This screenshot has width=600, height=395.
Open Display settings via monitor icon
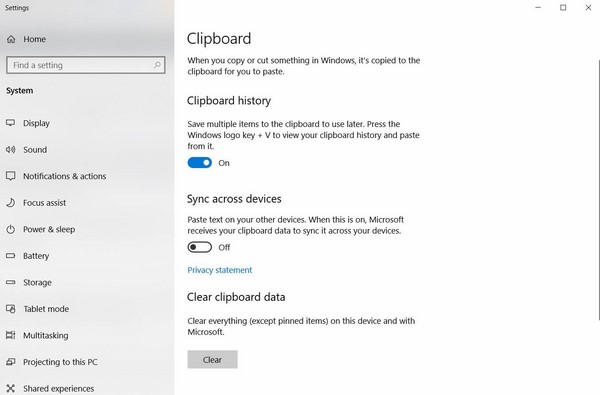(x=11, y=123)
